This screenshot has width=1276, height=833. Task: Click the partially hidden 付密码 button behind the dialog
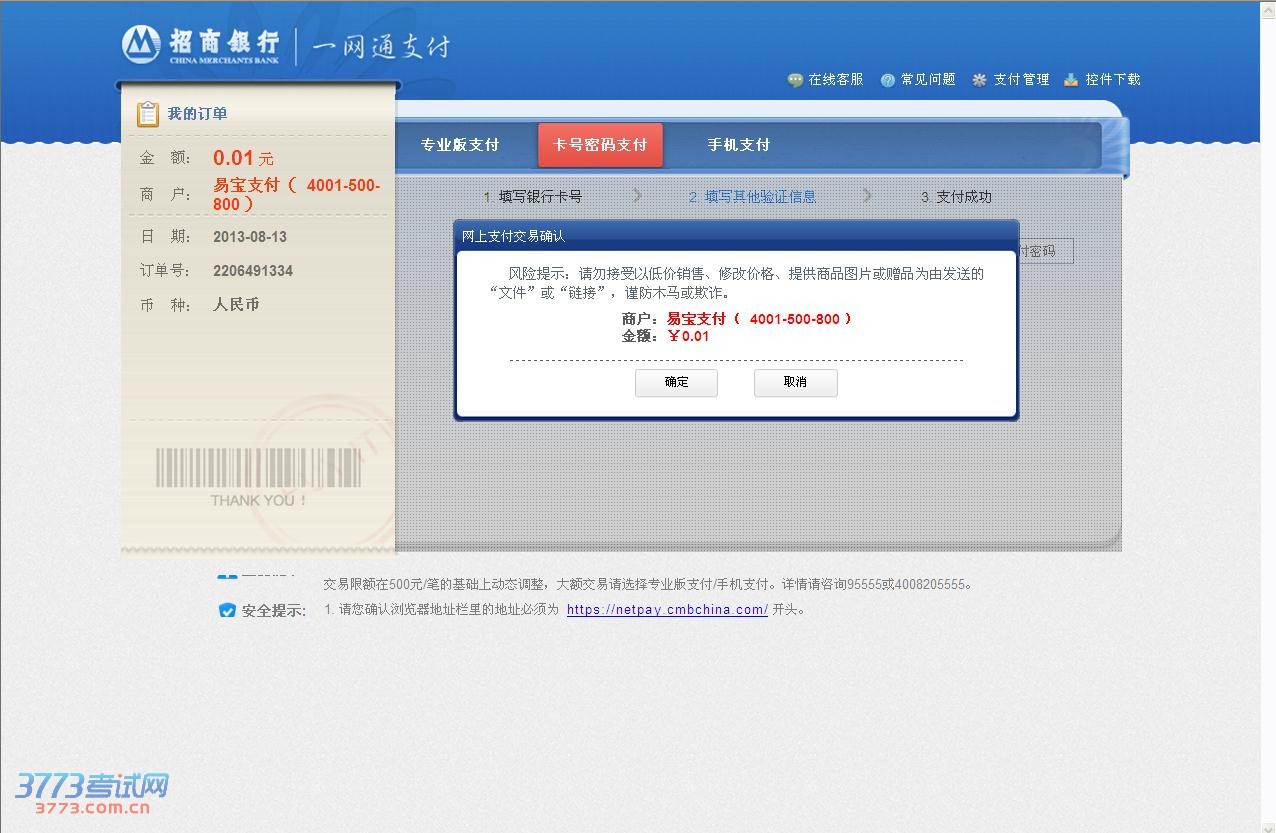1045,251
